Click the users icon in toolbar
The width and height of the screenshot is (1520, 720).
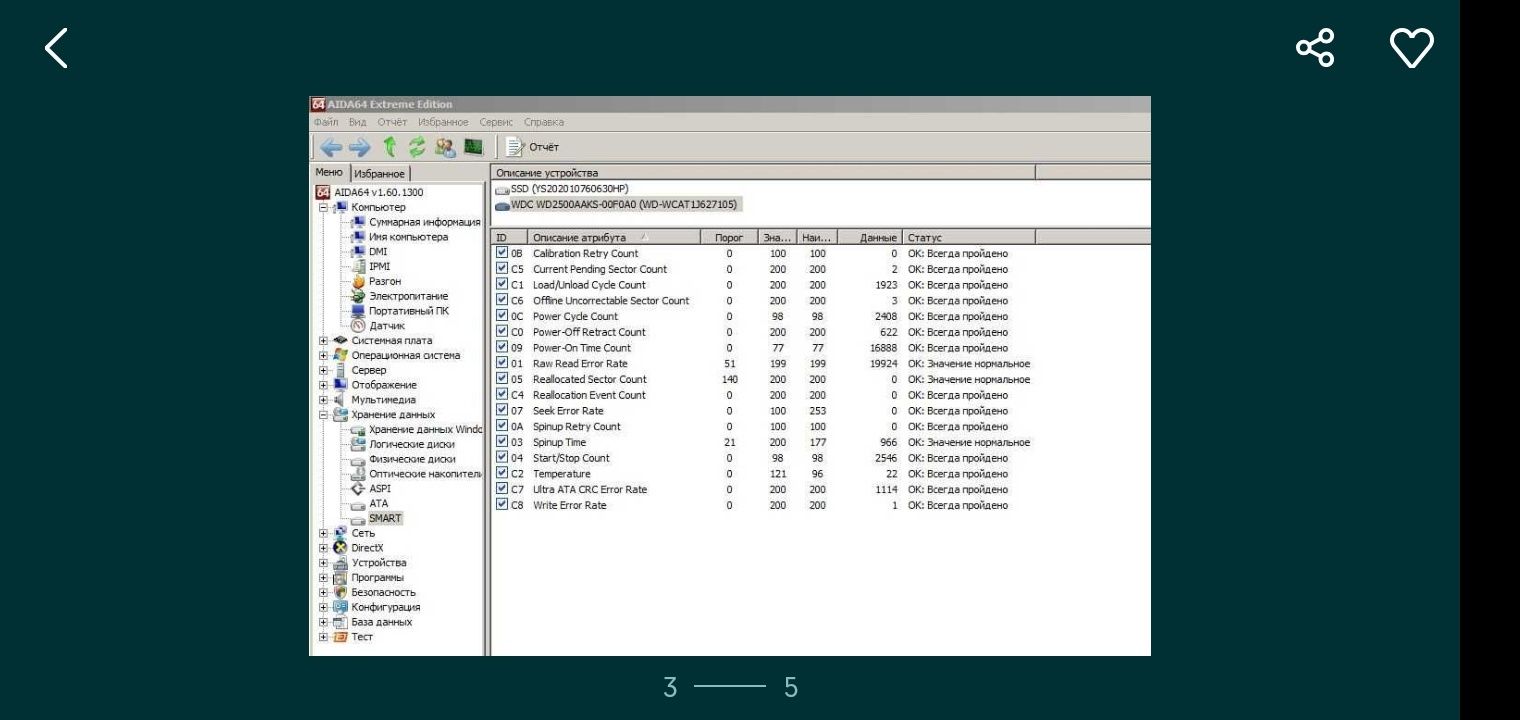pyautogui.click(x=445, y=147)
